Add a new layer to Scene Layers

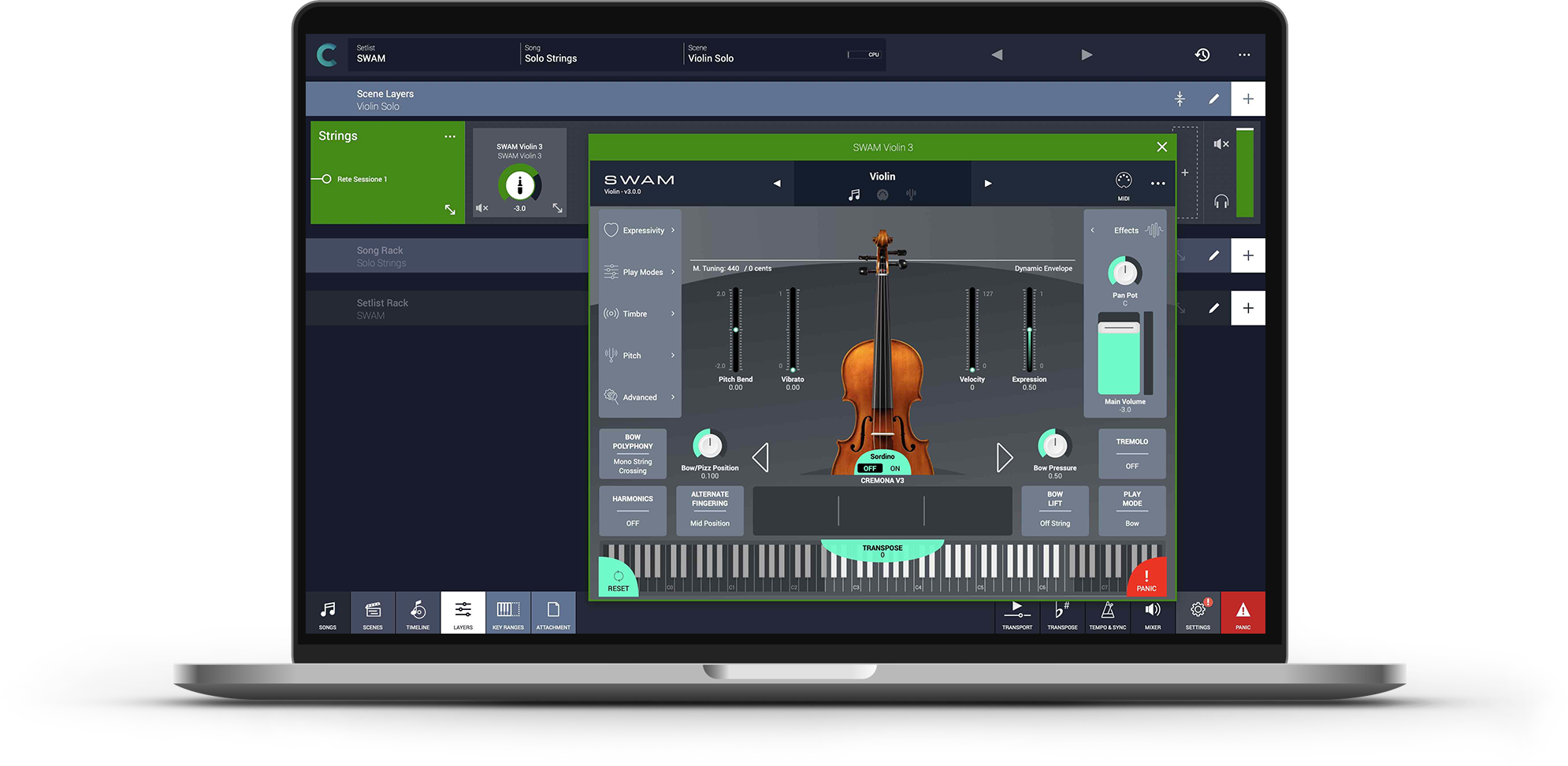[x=1248, y=99]
